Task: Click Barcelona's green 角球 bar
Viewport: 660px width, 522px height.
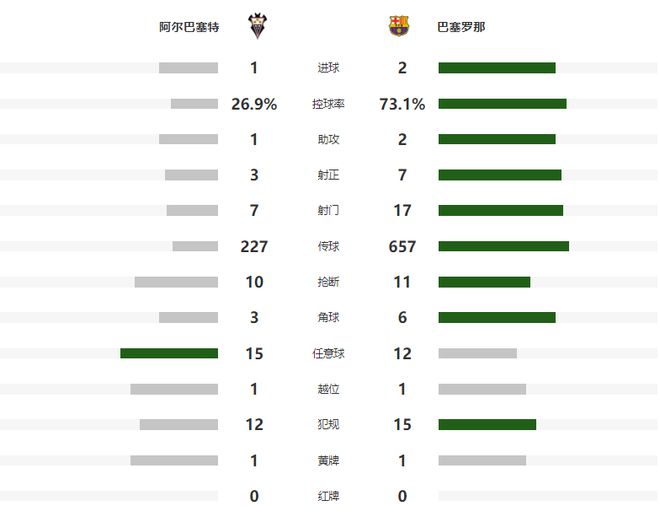Action: (x=497, y=318)
